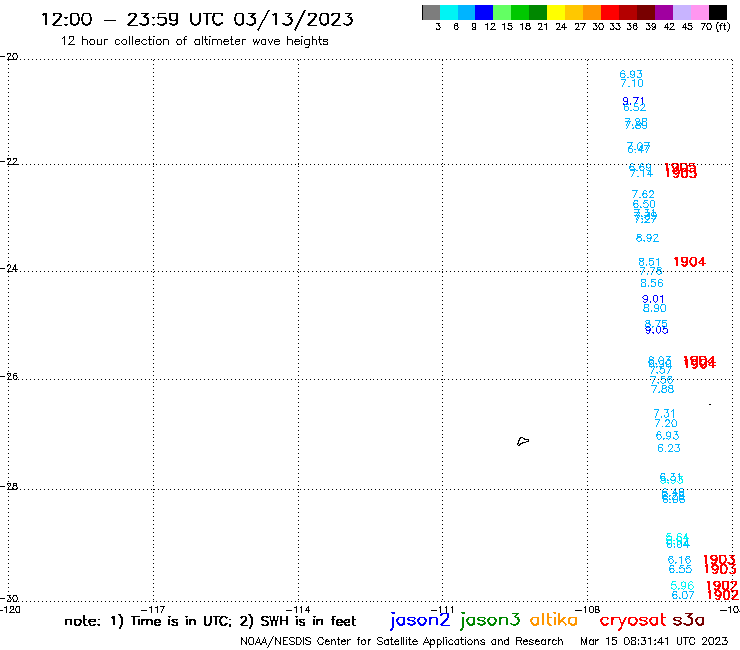Screen dimensions: 740x650
Task: Click the wave height value '6.50'
Action: [x=644, y=204]
